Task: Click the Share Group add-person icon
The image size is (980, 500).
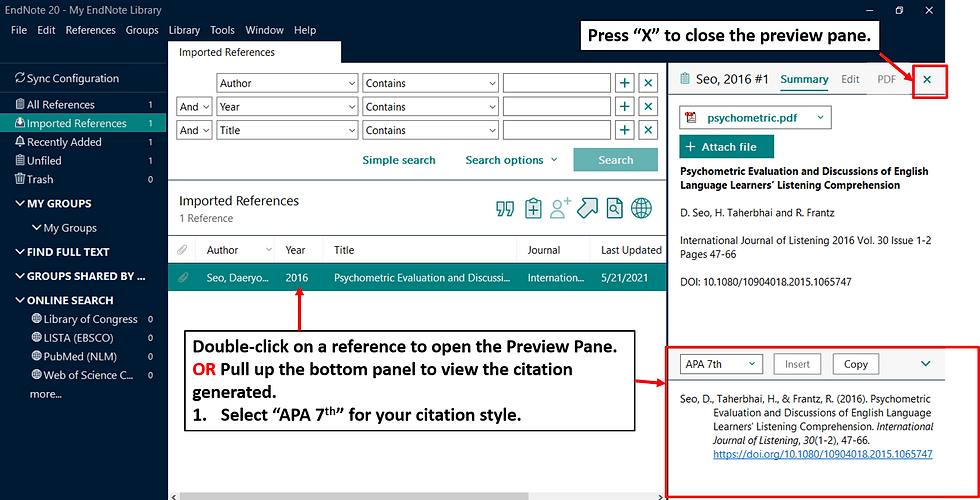Action: (560, 208)
